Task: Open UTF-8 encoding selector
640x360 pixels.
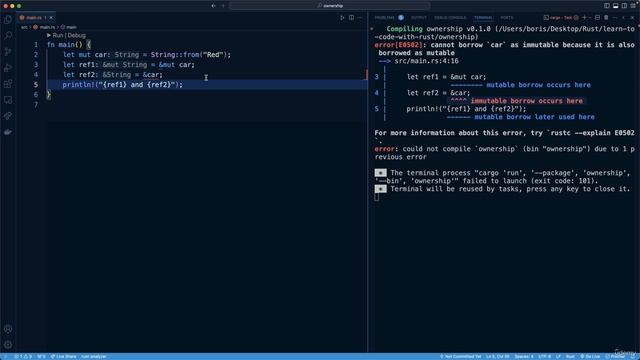Action: click(544, 356)
